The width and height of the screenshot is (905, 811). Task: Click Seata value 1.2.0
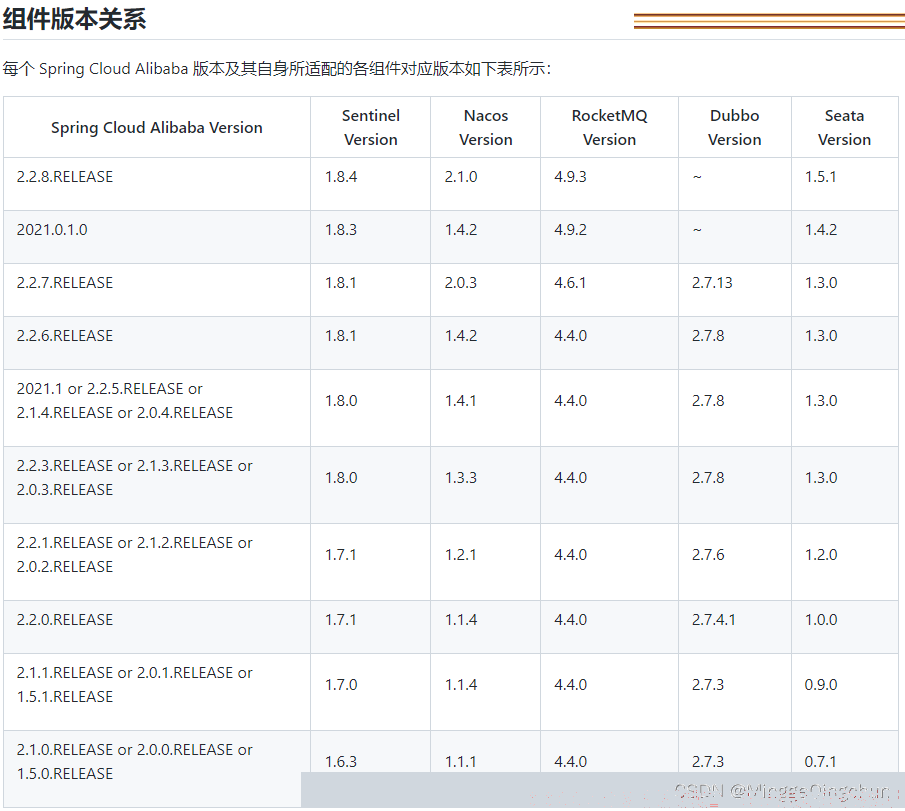821,555
